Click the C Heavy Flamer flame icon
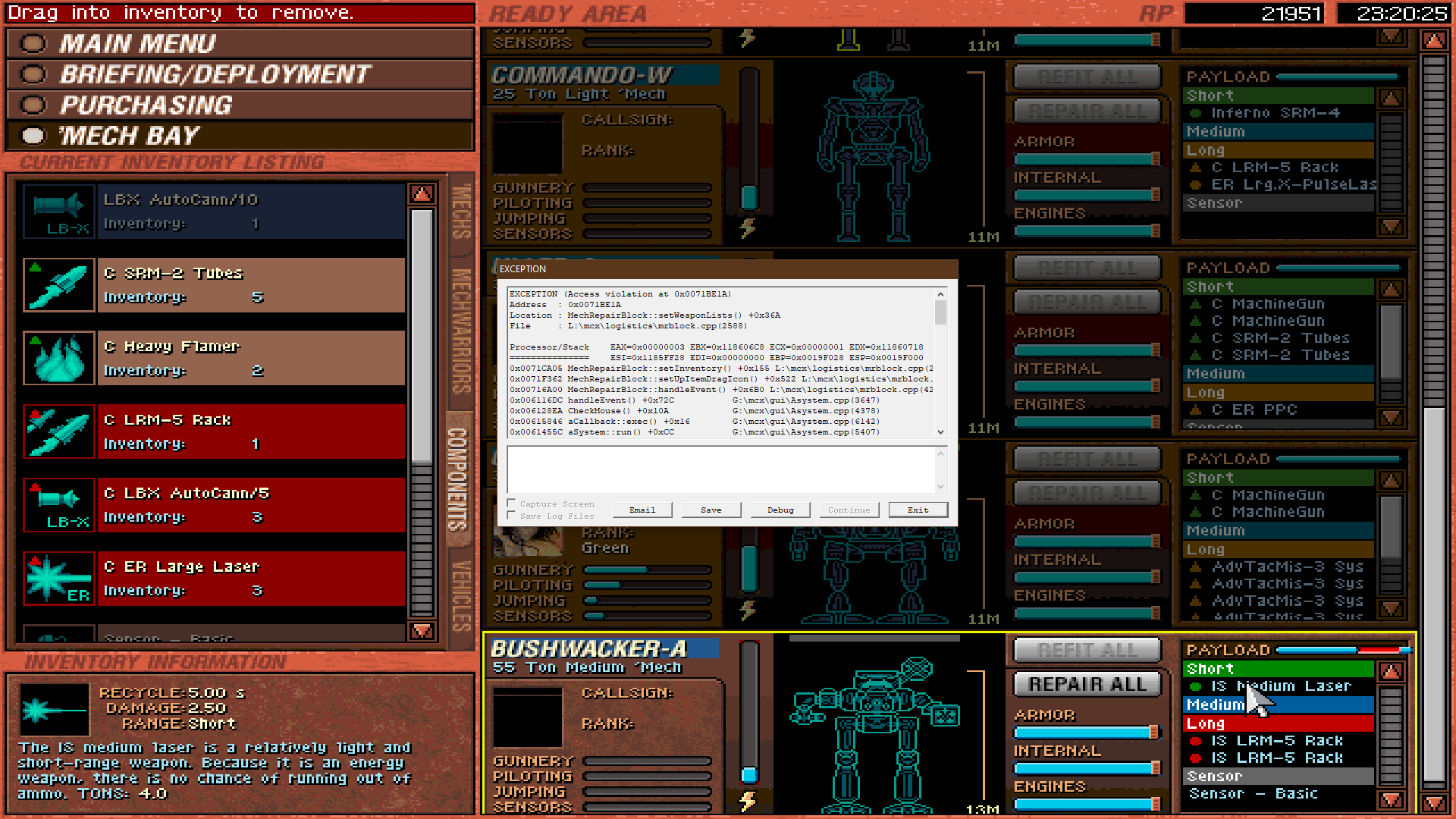The height and width of the screenshot is (819, 1456). click(59, 358)
